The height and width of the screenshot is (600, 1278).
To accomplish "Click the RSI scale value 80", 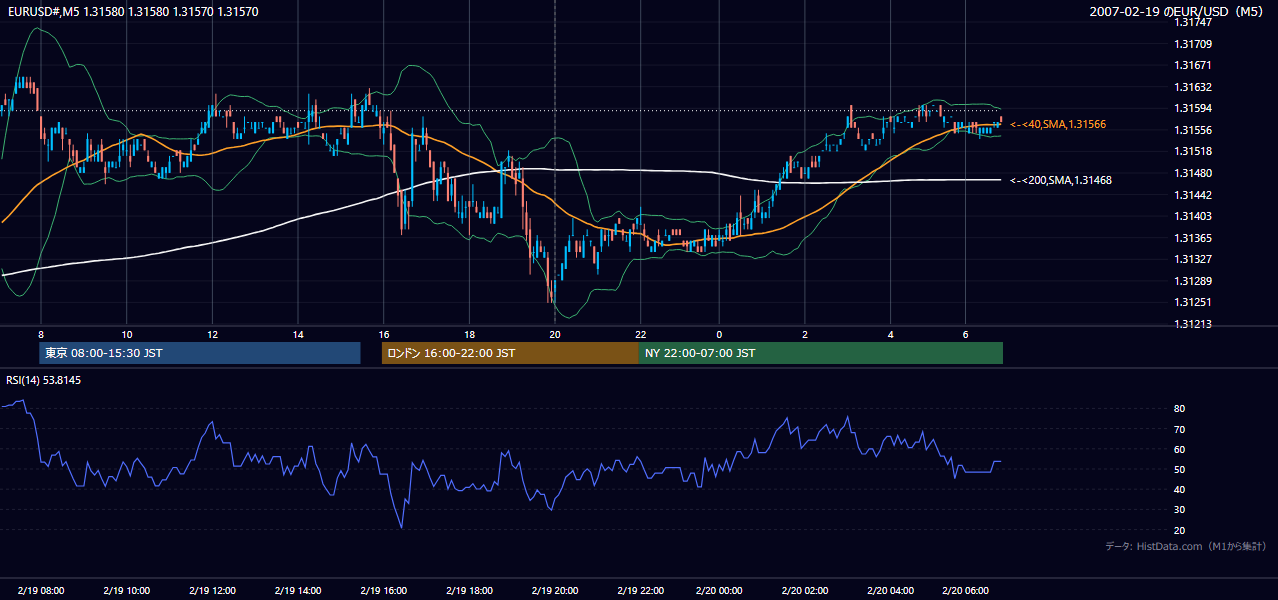I will 1179,409.
